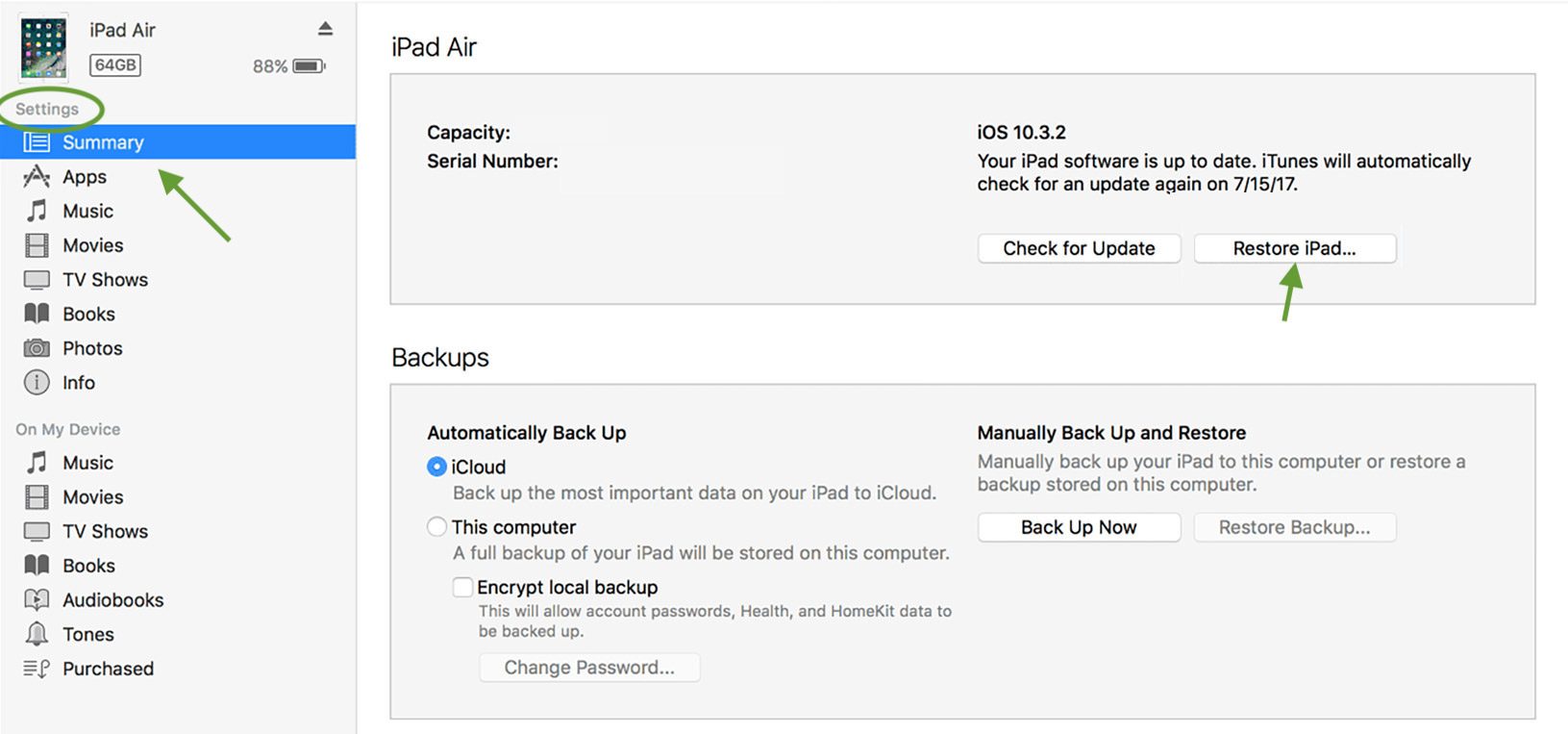Select iCloud automatic backup radio button
The image size is (1568, 734).
(x=436, y=467)
